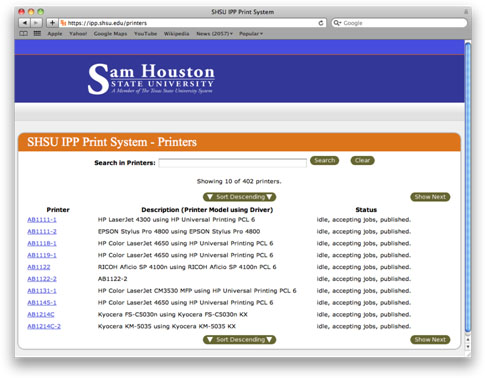This screenshot has height=378, width=485.
Task: Open printer link AB1122-2
Action: 42,279
